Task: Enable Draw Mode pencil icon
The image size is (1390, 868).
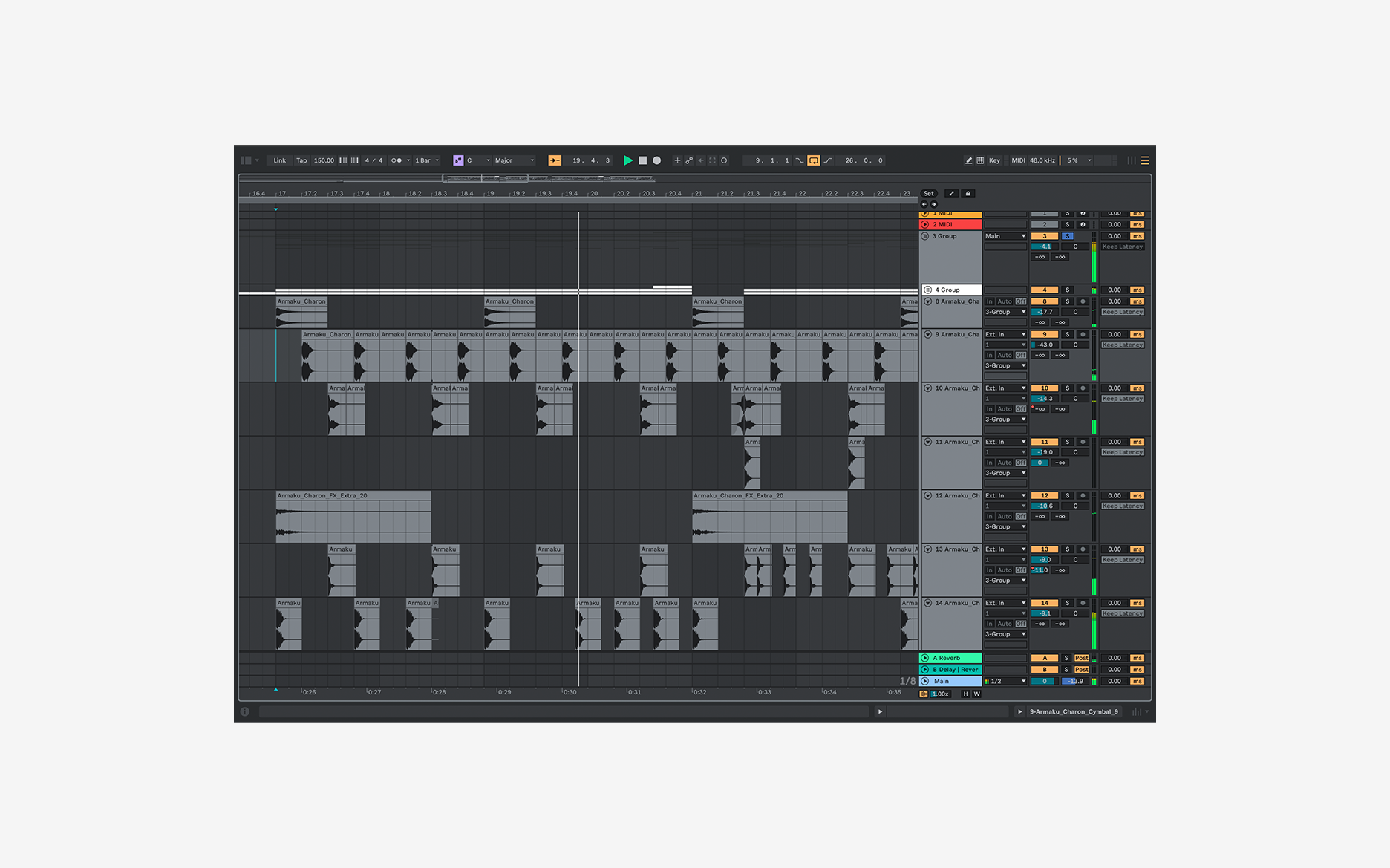Action: 968,160
